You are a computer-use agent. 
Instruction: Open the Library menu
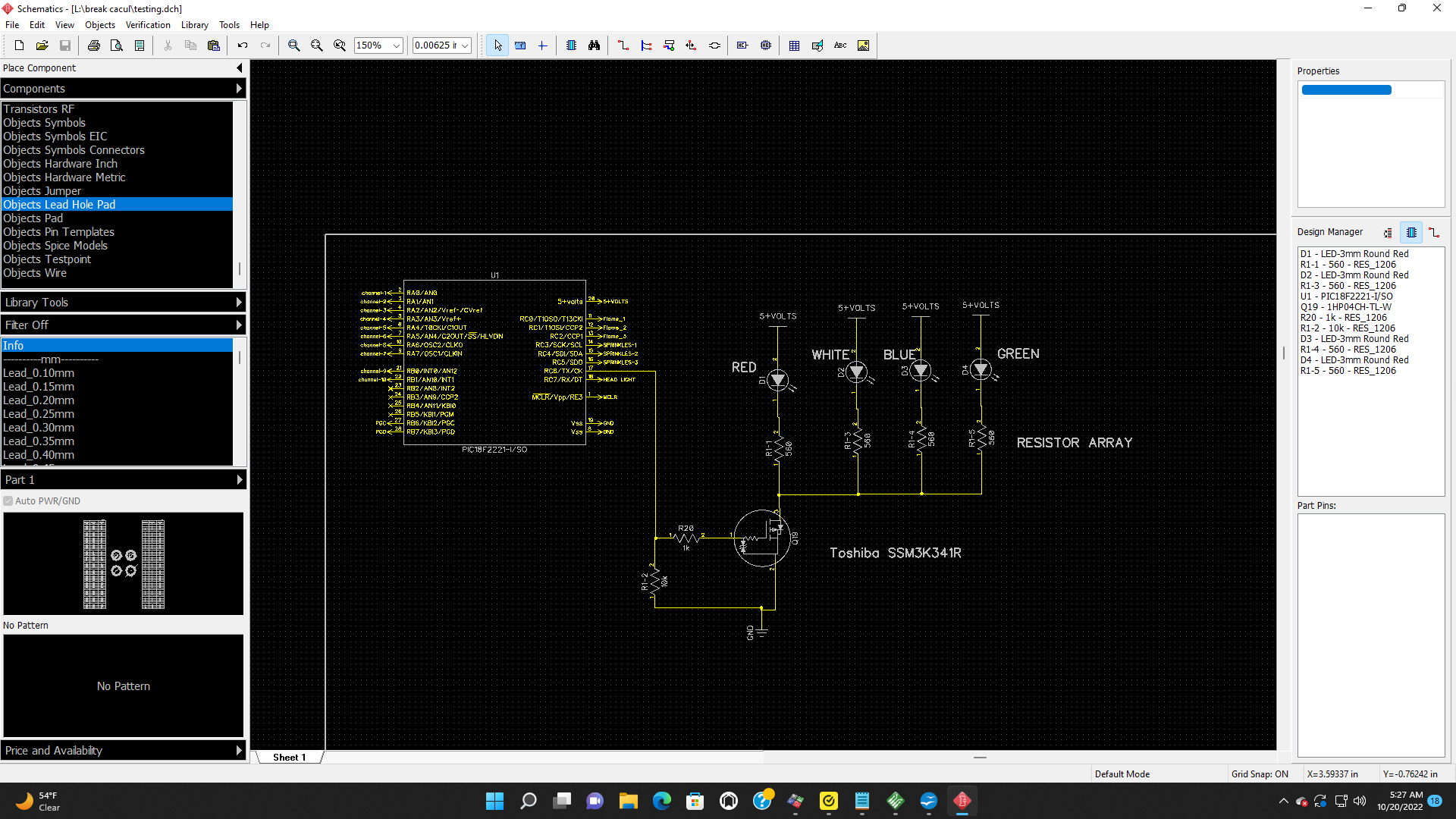click(195, 25)
